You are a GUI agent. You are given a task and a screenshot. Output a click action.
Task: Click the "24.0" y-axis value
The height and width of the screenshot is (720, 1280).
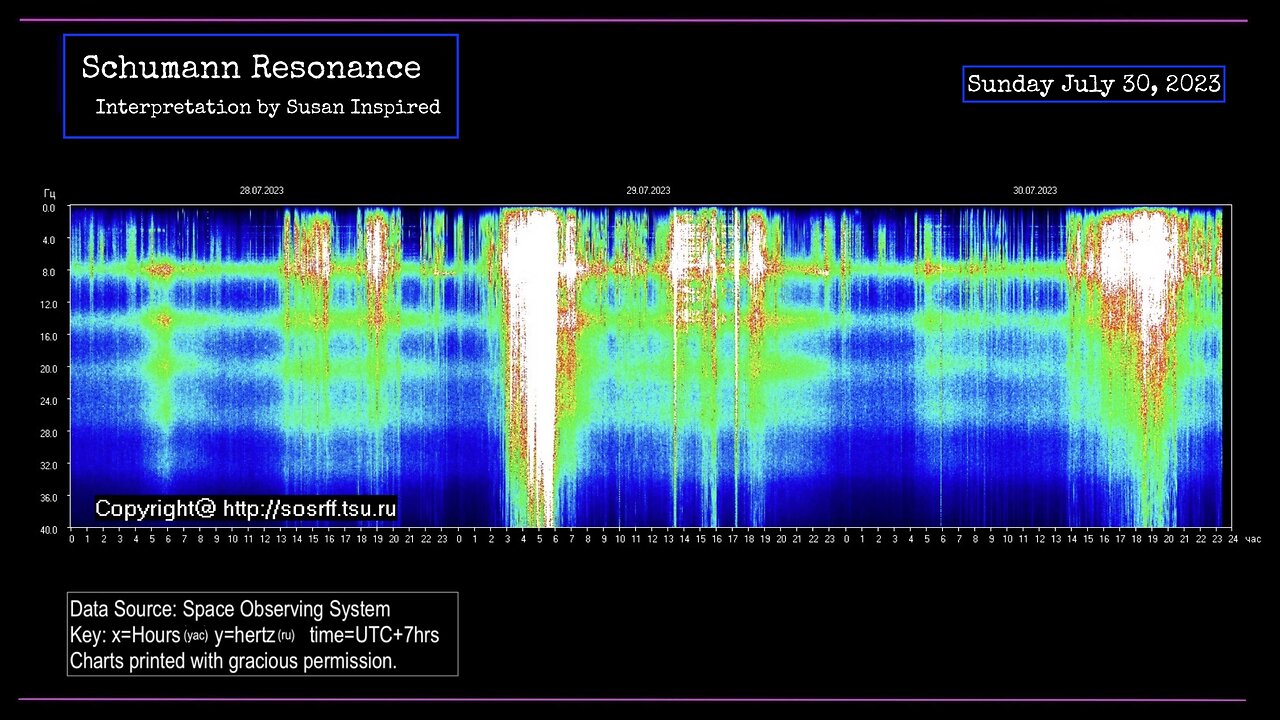49,400
